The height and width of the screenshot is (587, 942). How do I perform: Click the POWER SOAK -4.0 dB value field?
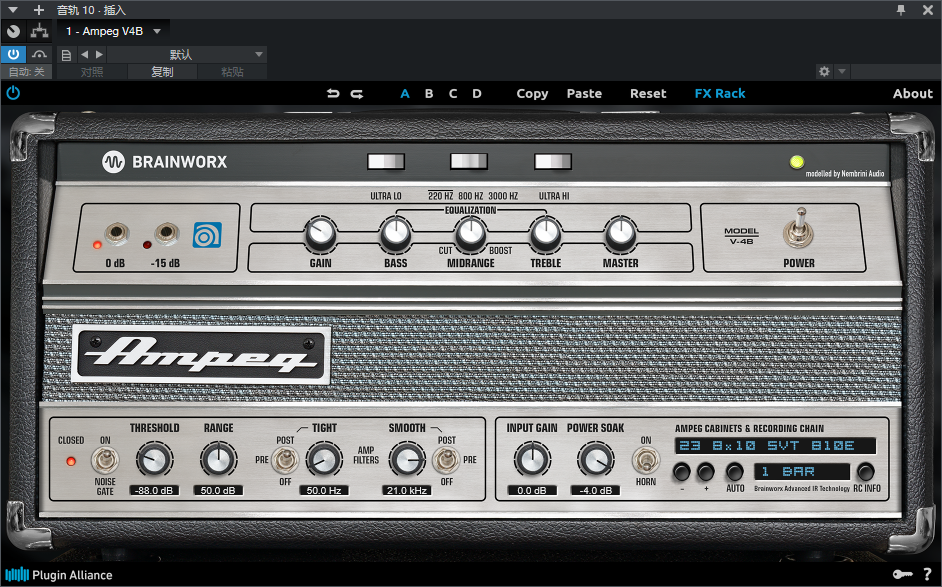595,490
